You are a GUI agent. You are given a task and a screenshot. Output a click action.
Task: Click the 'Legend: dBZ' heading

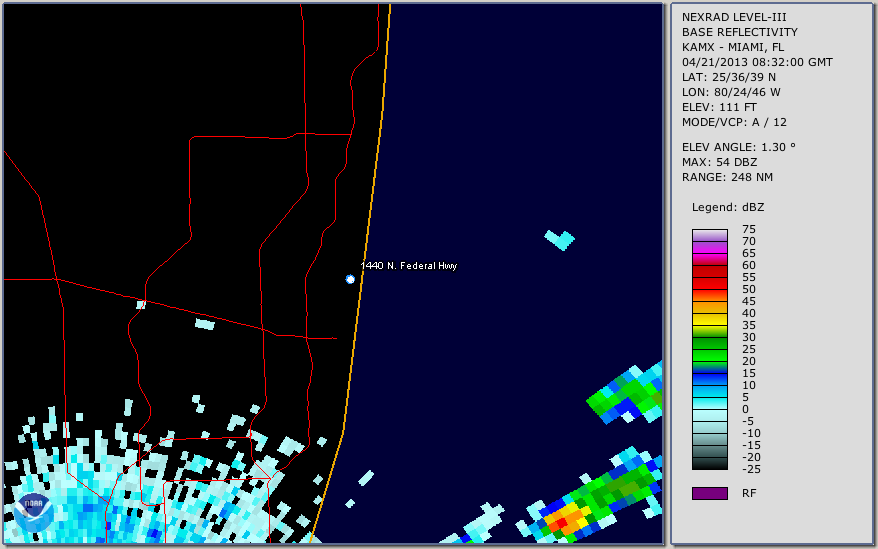pyautogui.click(x=728, y=207)
